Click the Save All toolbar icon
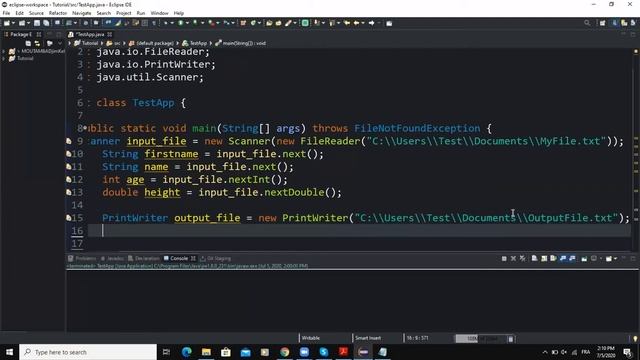The image size is (640, 360). pyautogui.click(x=46, y=23)
